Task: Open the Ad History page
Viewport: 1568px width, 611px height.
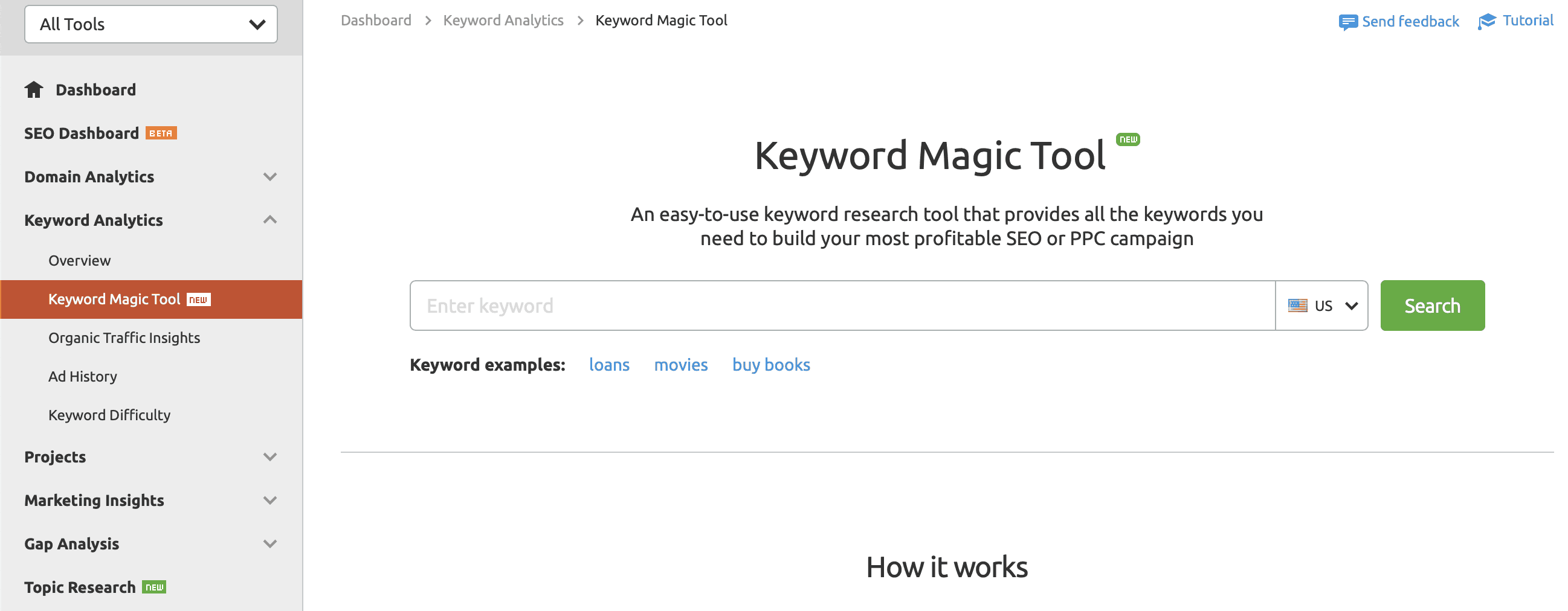Action: tap(82, 376)
